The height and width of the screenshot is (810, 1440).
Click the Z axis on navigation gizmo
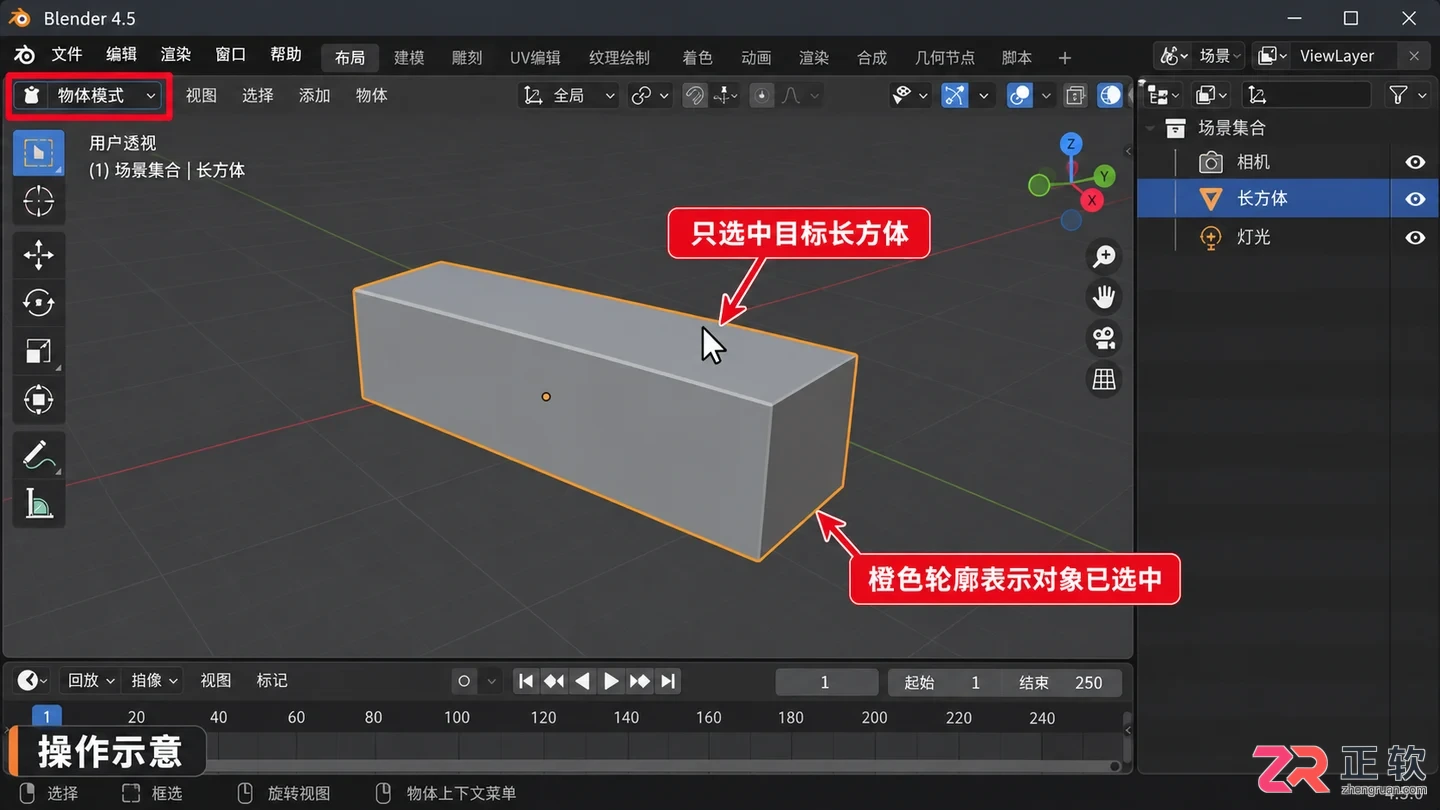[x=1071, y=144]
